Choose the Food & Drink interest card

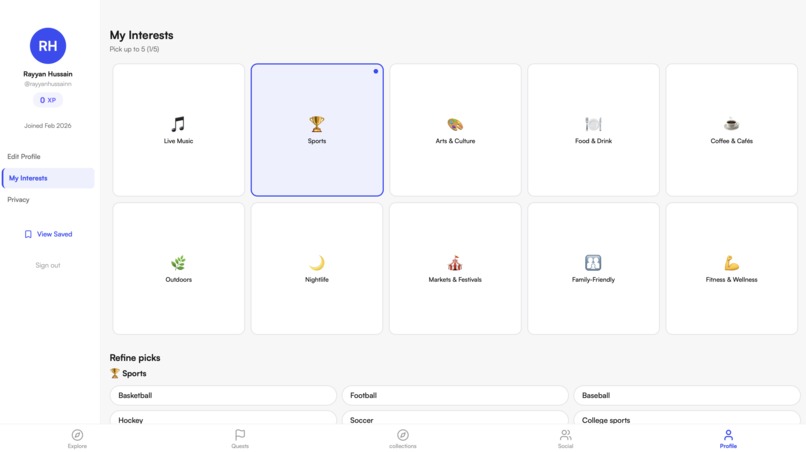click(x=593, y=130)
